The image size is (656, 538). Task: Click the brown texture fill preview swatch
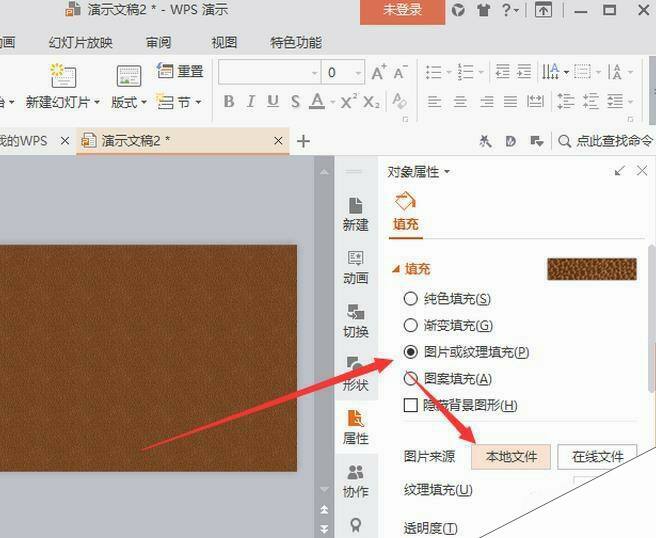pos(591,270)
